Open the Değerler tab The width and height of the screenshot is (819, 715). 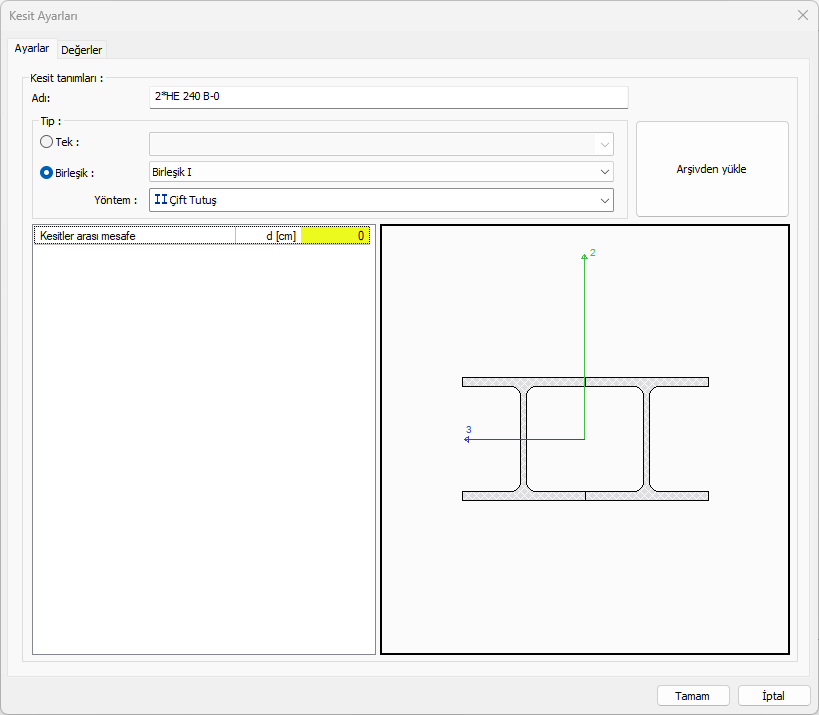(x=82, y=50)
